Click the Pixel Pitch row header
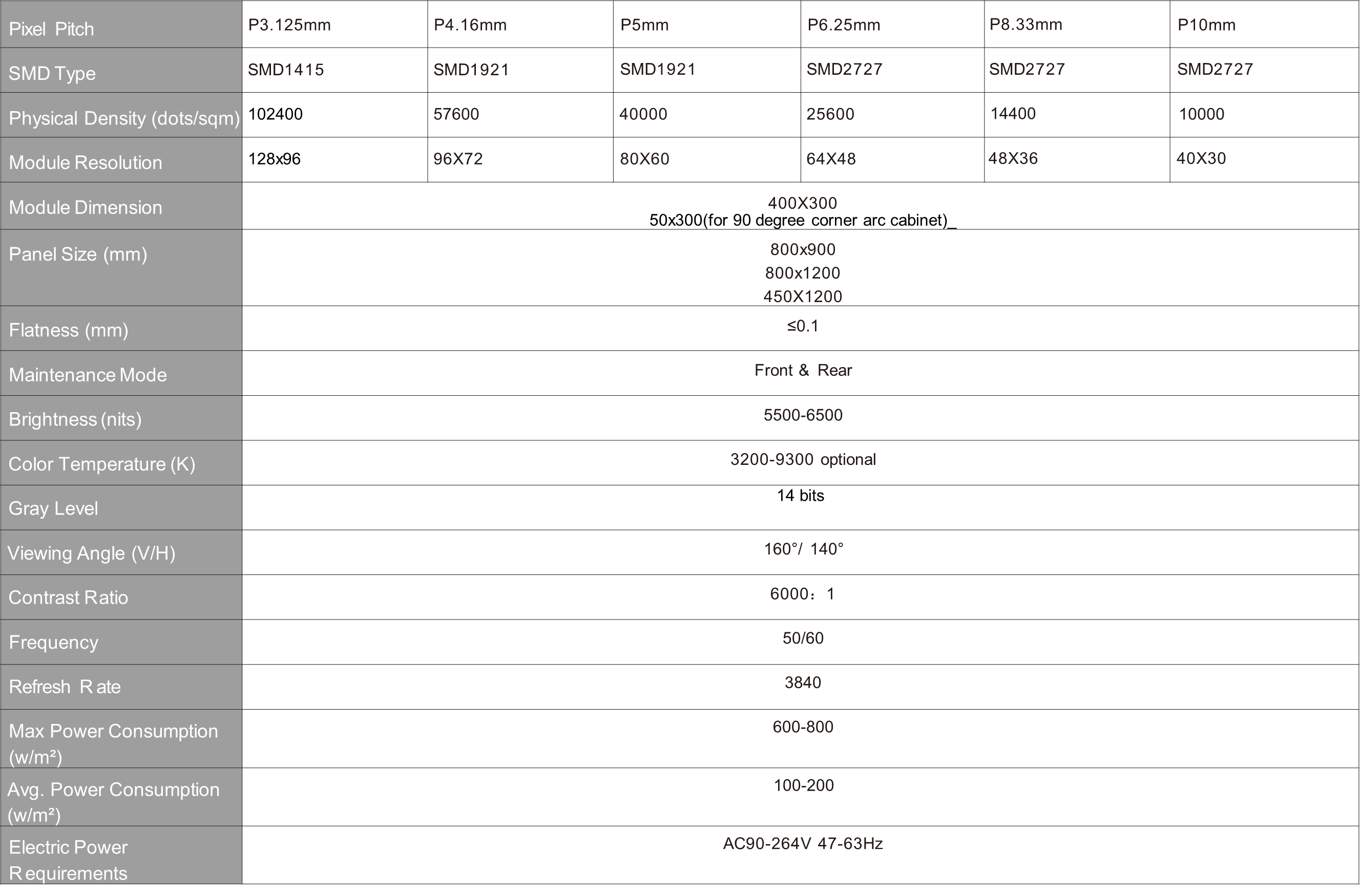Screen dimensions: 1360x896 pyautogui.click(x=51, y=29)
